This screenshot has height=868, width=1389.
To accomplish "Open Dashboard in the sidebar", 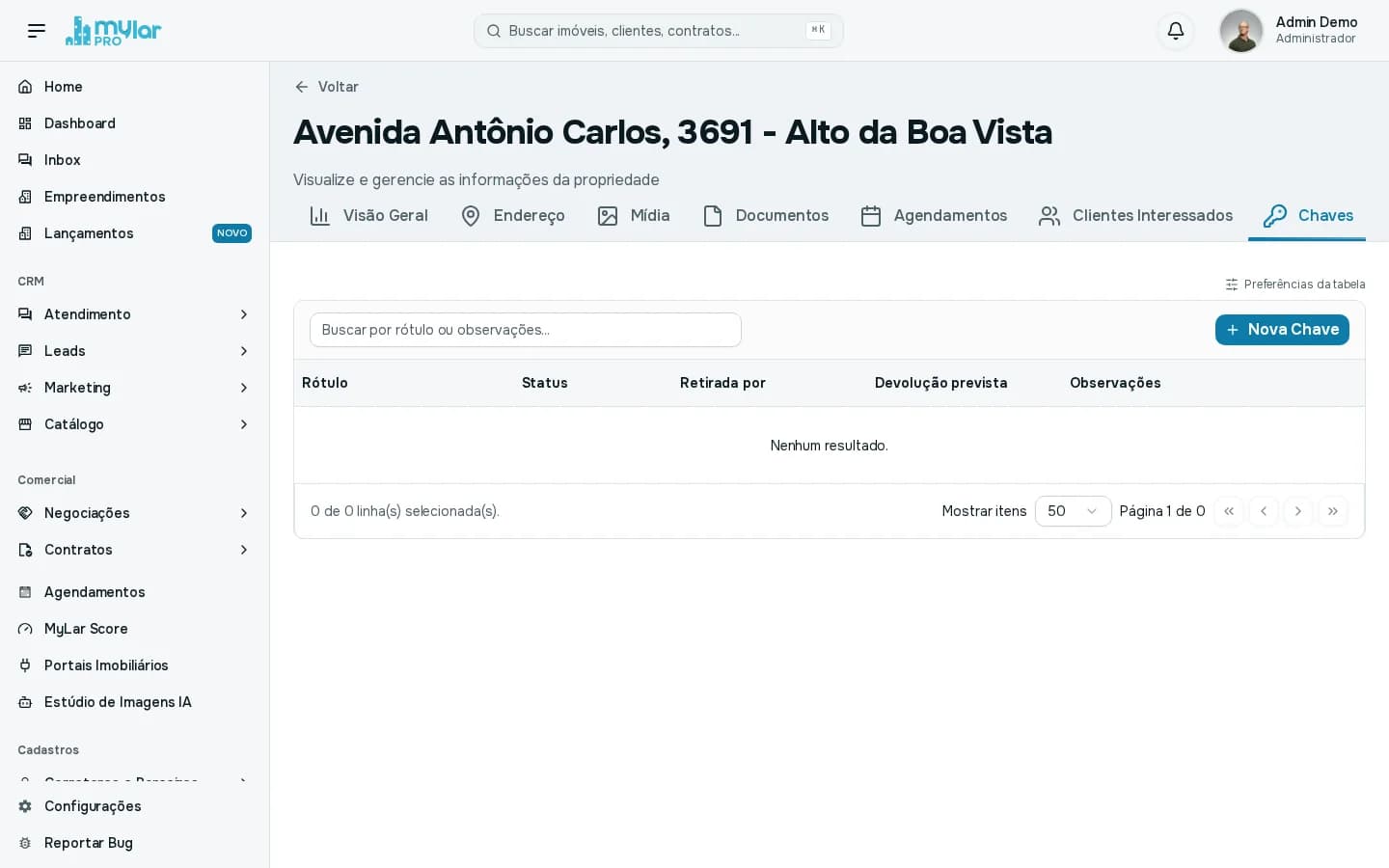I will [x=135, y=123].
